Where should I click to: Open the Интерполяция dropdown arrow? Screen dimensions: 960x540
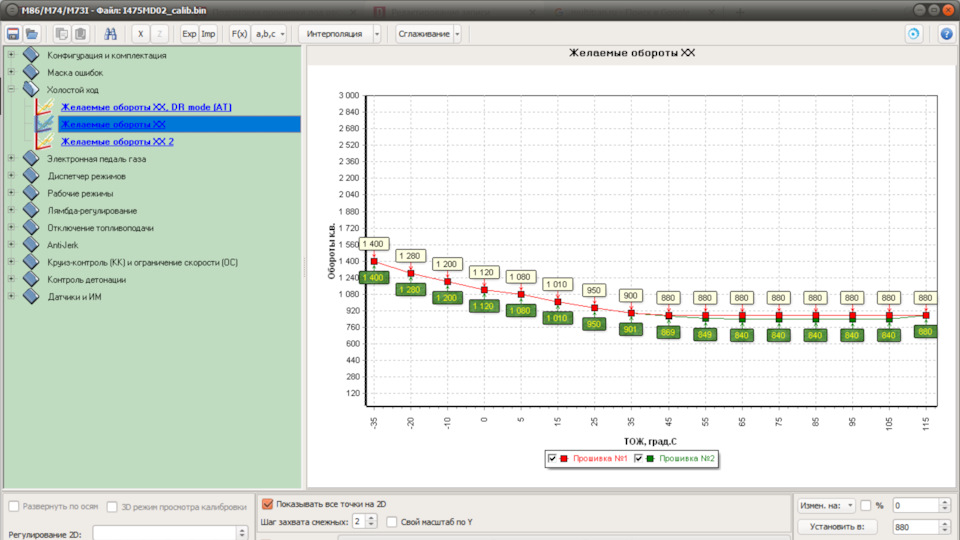tap(377, 34)
